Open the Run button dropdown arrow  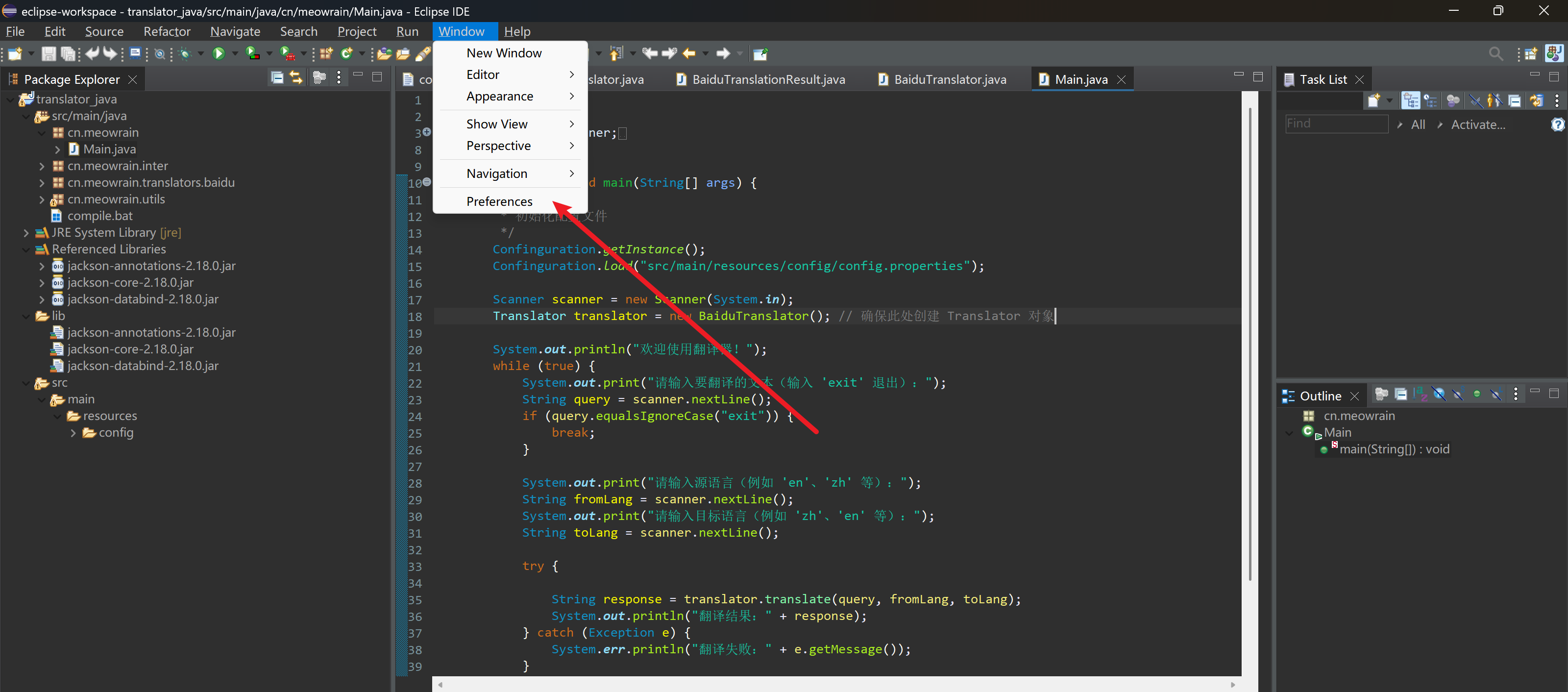point(235,54)
